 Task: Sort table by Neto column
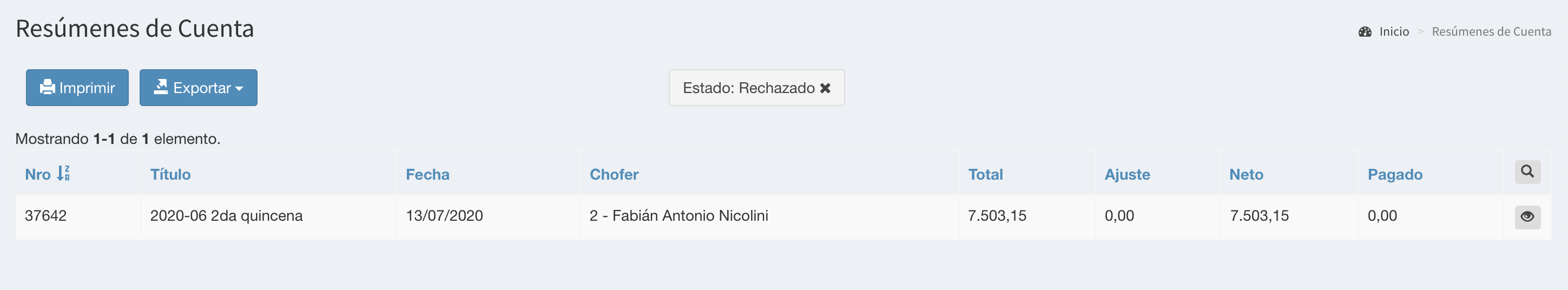click(x=1246, y=175)
